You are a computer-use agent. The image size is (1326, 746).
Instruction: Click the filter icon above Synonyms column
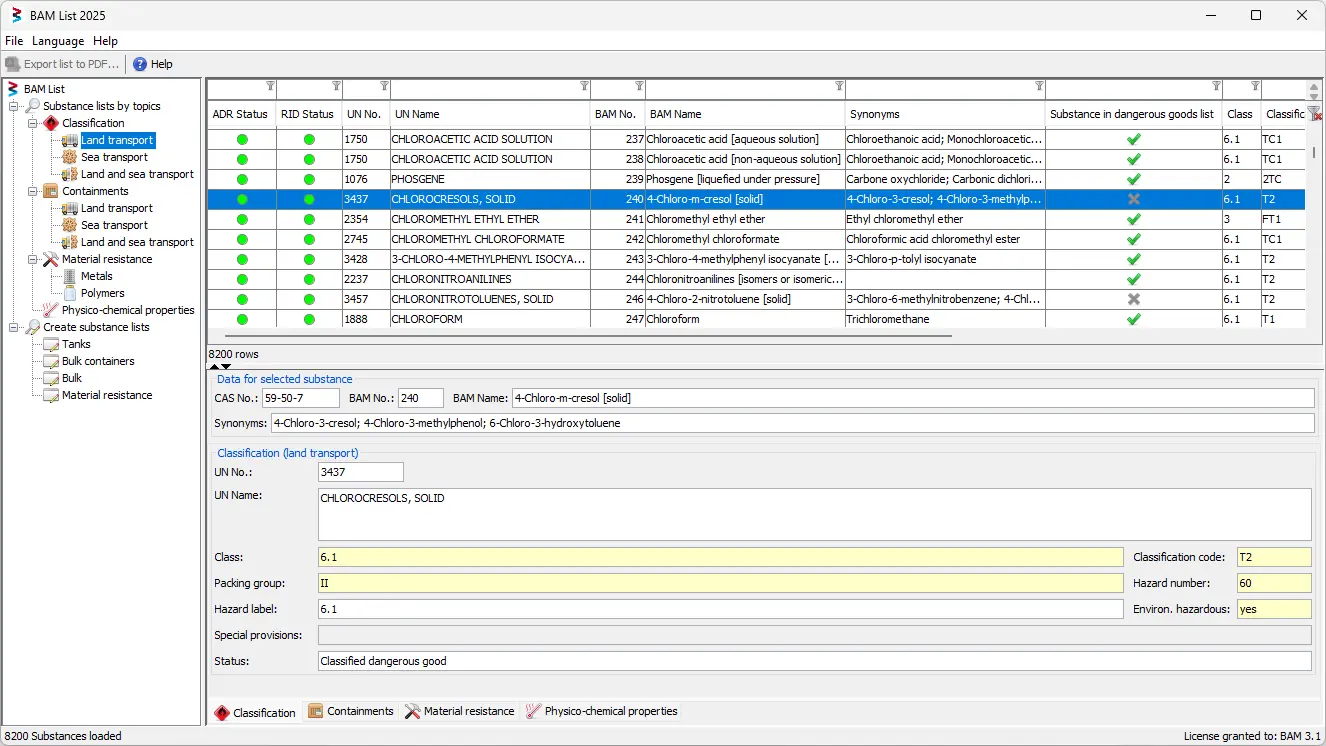tap(1039, 86)
